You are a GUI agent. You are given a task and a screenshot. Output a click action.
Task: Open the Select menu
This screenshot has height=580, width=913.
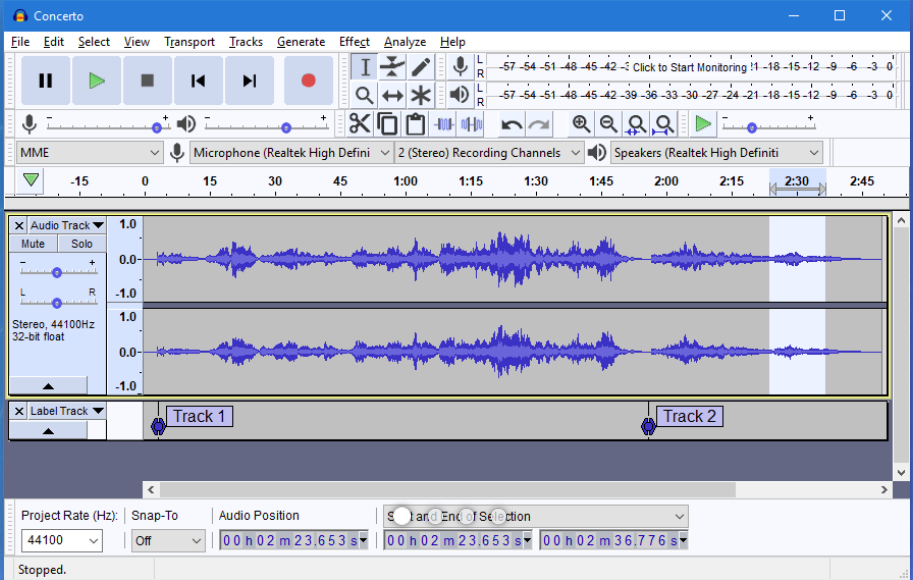(x=94, y=42)
